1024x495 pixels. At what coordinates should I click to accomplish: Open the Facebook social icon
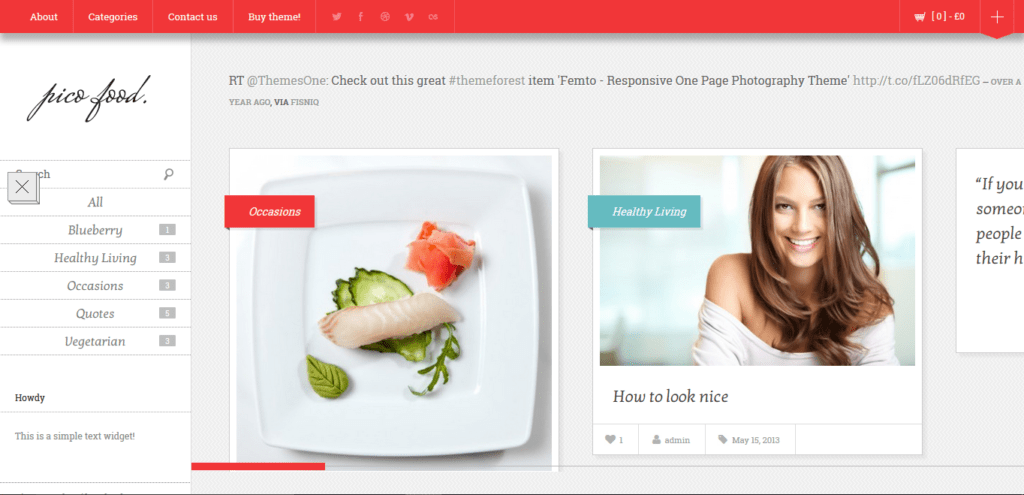(360, 17)
